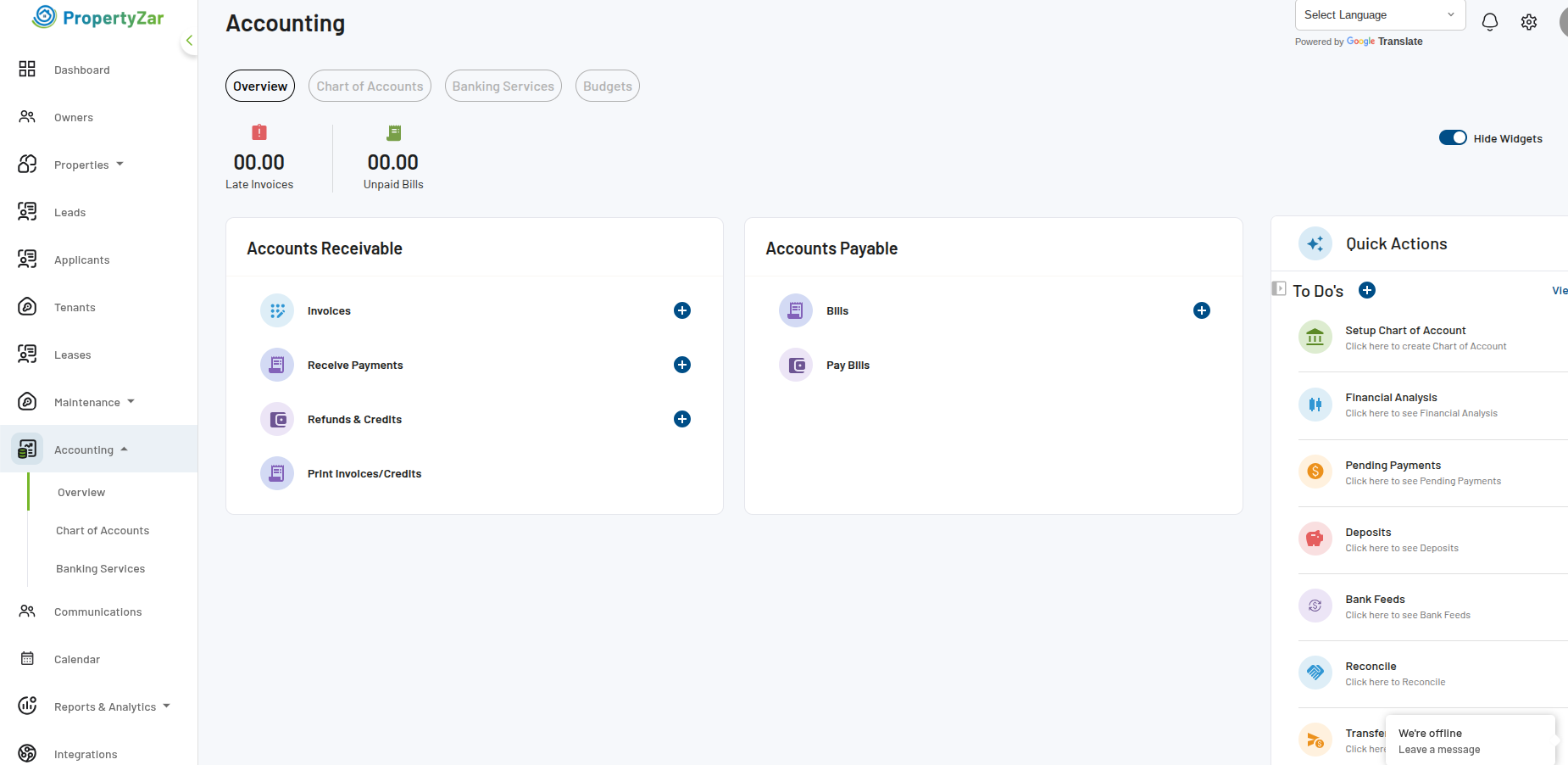Click Pay Bills under Accounts Payable
The height and width of the screenshot is (765, 1568).
point(848,366)
